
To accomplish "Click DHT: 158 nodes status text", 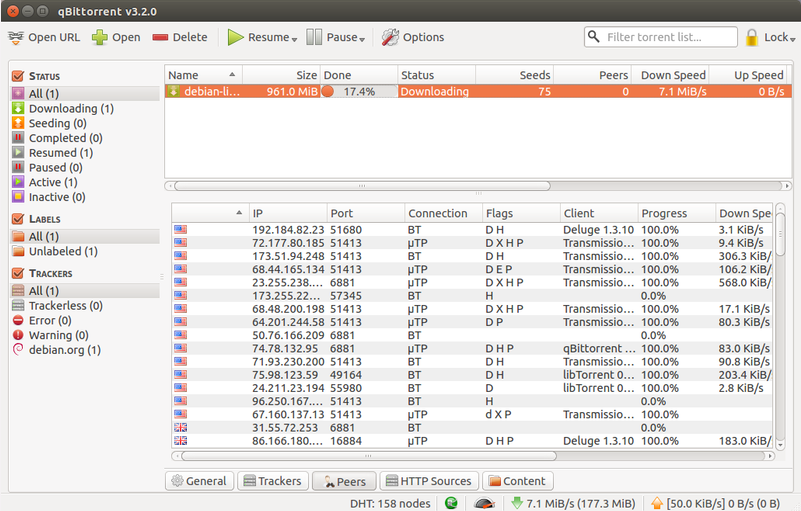I will 390,503.
